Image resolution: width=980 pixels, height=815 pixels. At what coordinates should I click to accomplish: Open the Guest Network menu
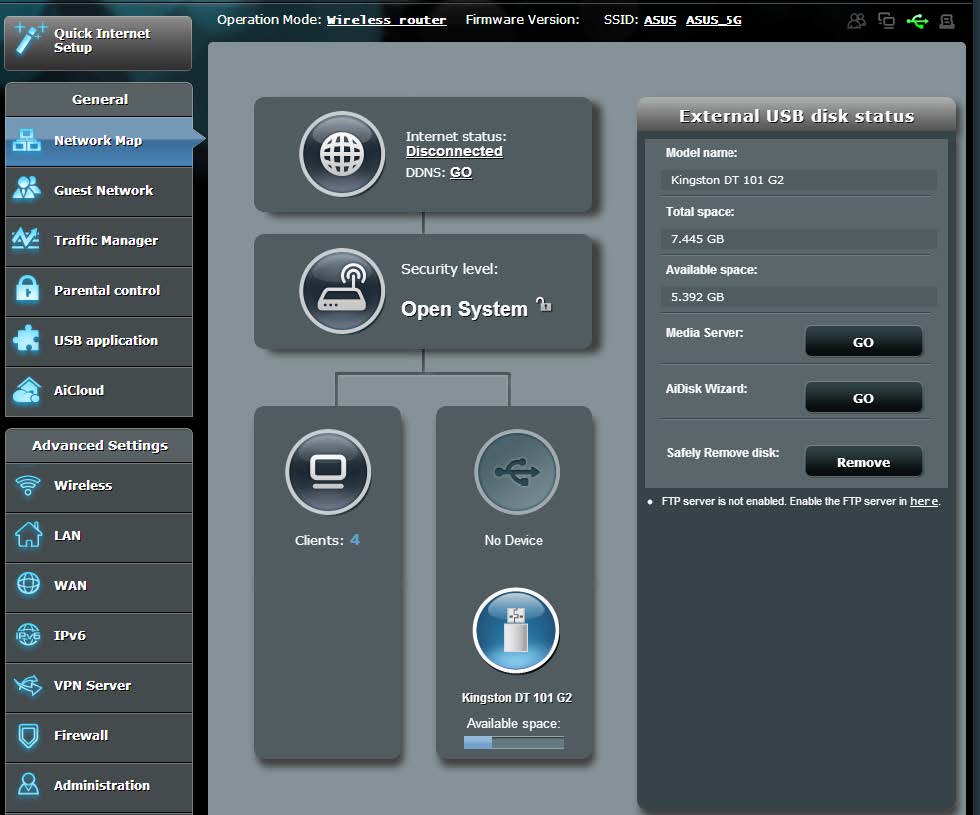[99, 191]
